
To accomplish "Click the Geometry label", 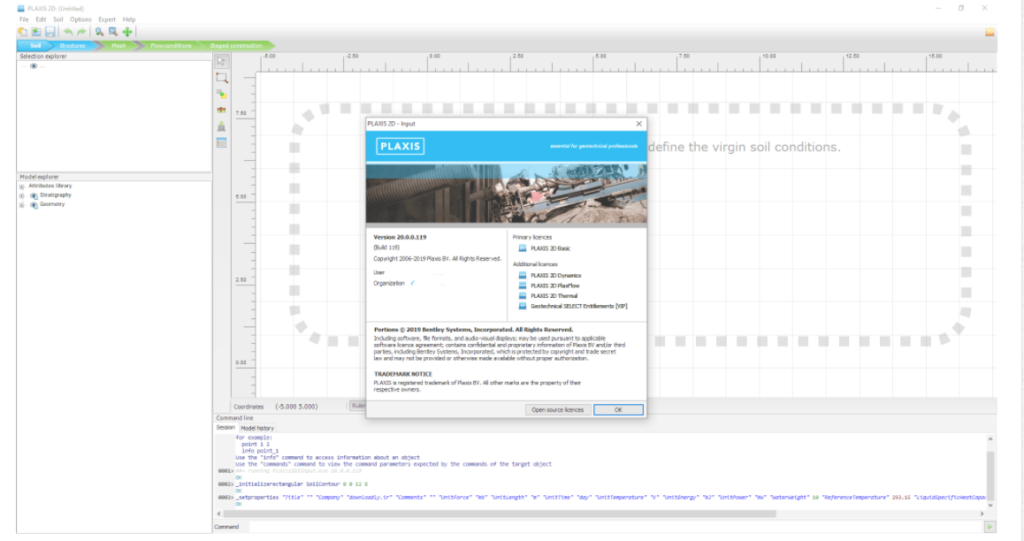I will (x=52, y=205).
